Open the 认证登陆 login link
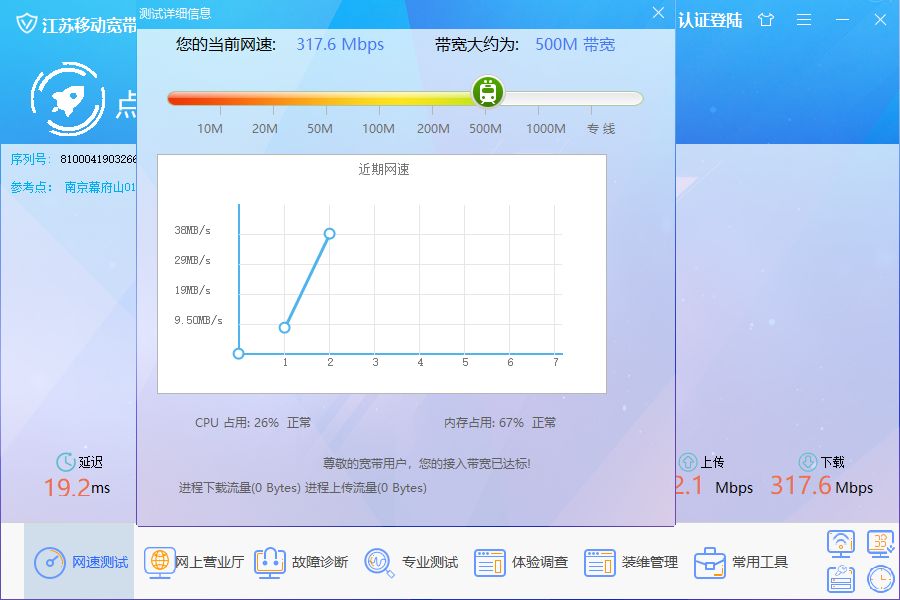The height and width of the screenshot is (600, 900). pos(710,21)
